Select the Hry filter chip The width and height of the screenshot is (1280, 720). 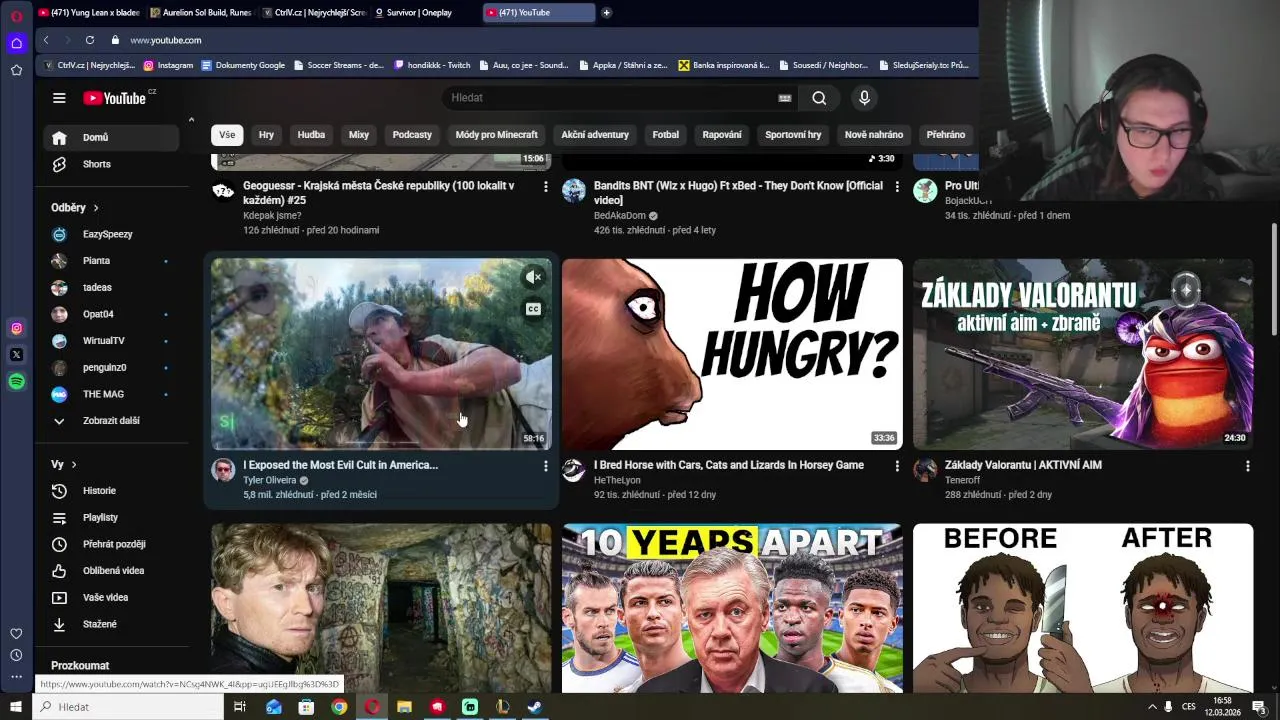pos(266,135)
